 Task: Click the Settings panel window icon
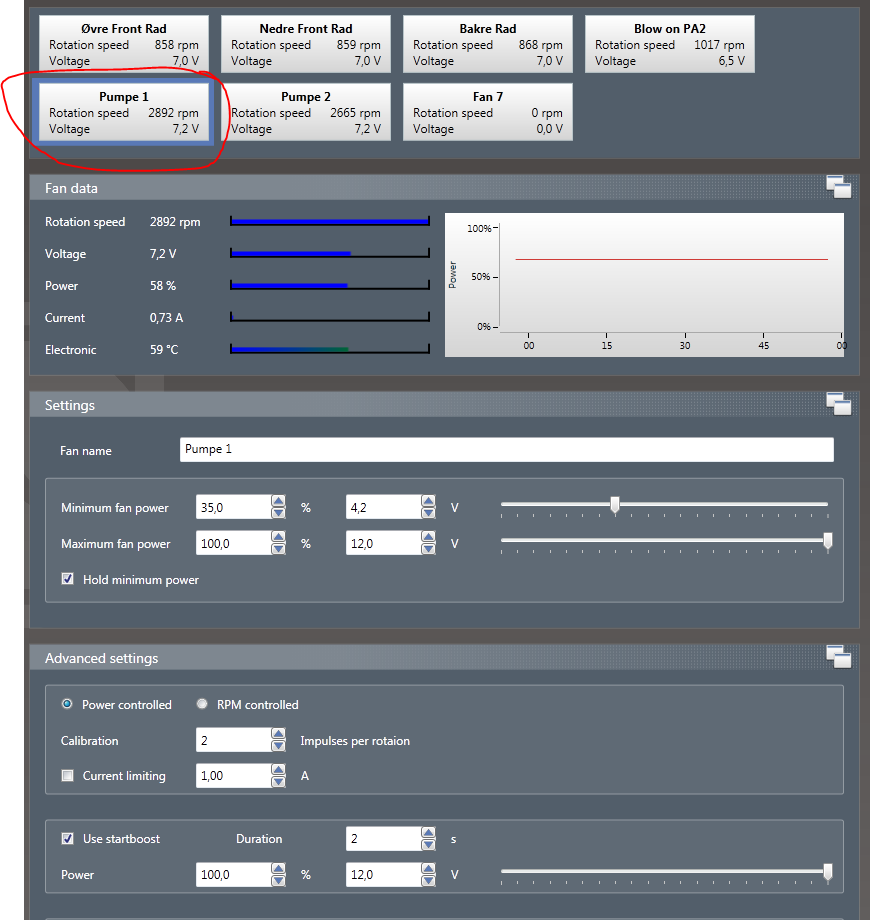point(838,404)
